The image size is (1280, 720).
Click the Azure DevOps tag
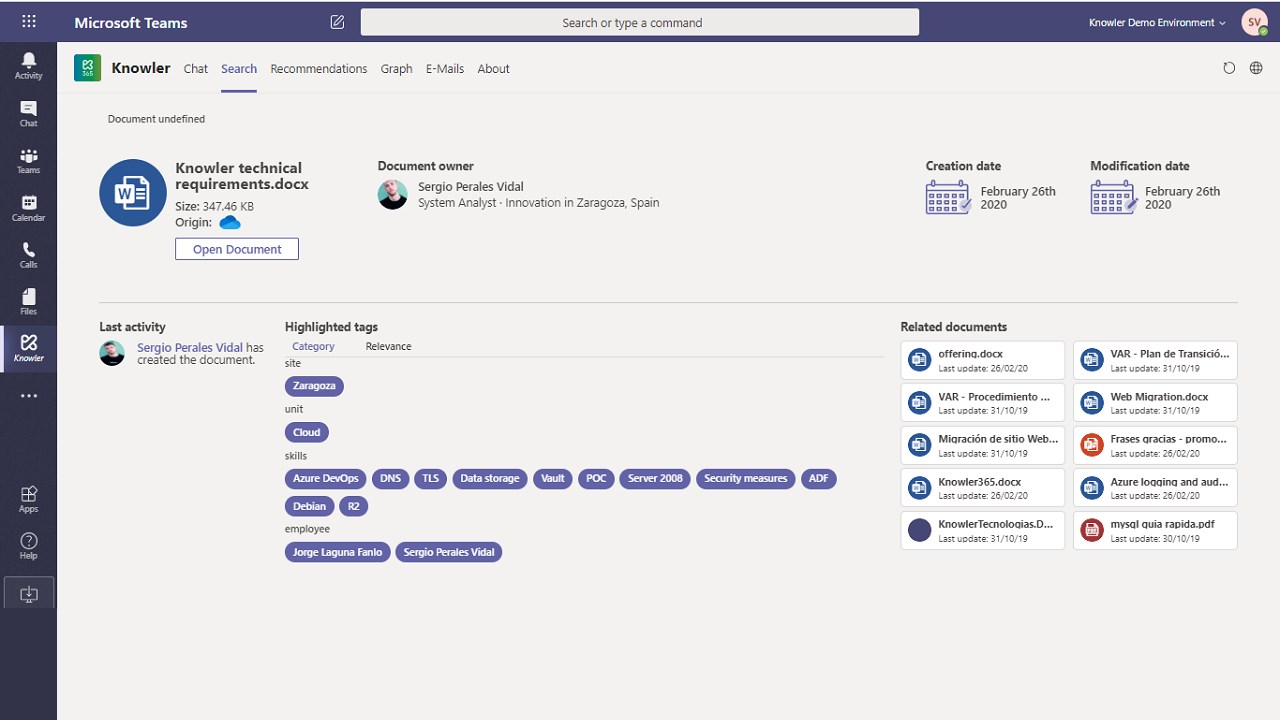[x=326, y=479]
